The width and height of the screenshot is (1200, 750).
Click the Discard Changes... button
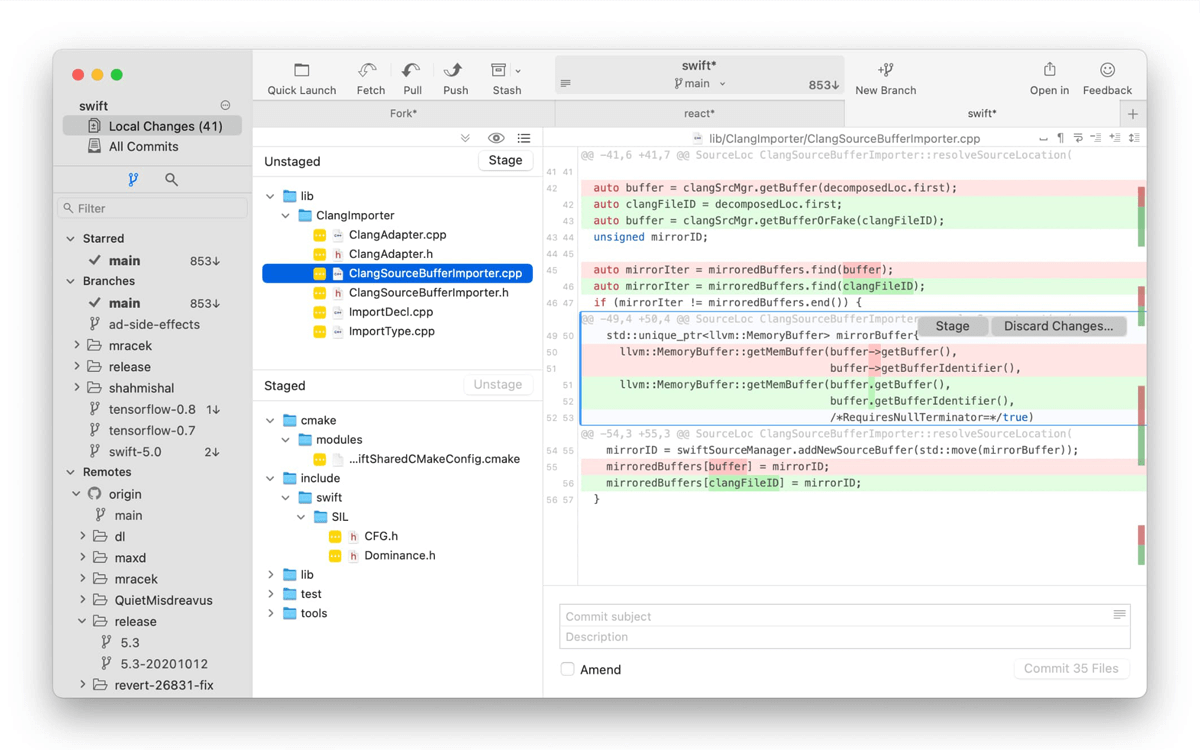(x=1058, y=326)
